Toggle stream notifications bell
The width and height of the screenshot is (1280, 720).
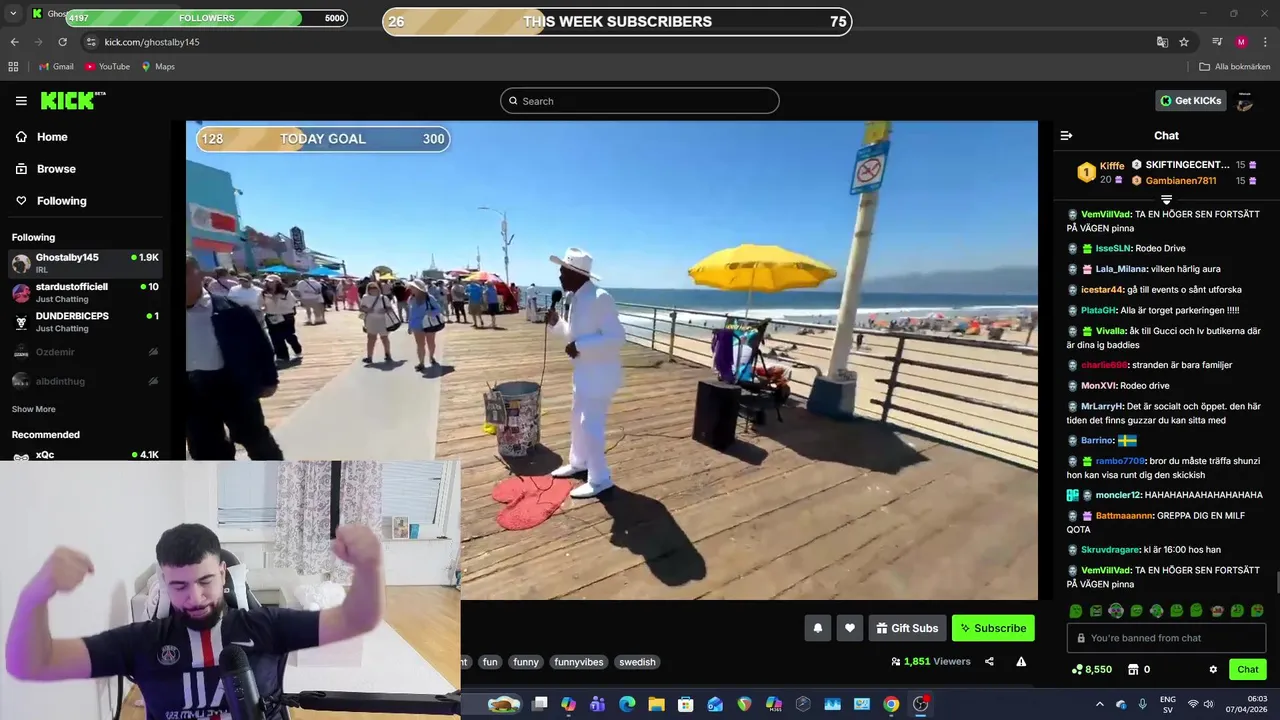(x=817, y=628)
